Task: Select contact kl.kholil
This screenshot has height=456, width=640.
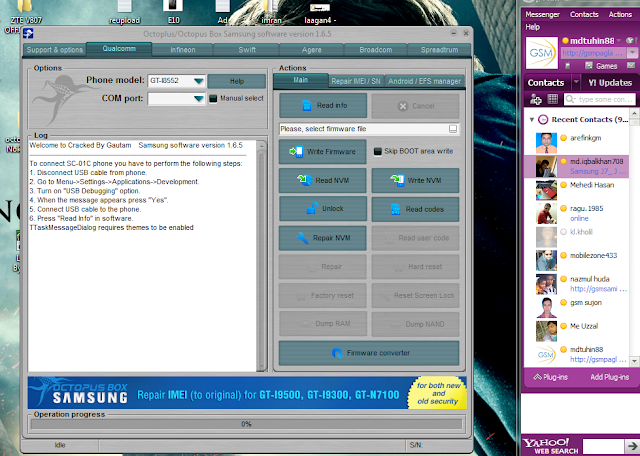Action: click(576, 237)
